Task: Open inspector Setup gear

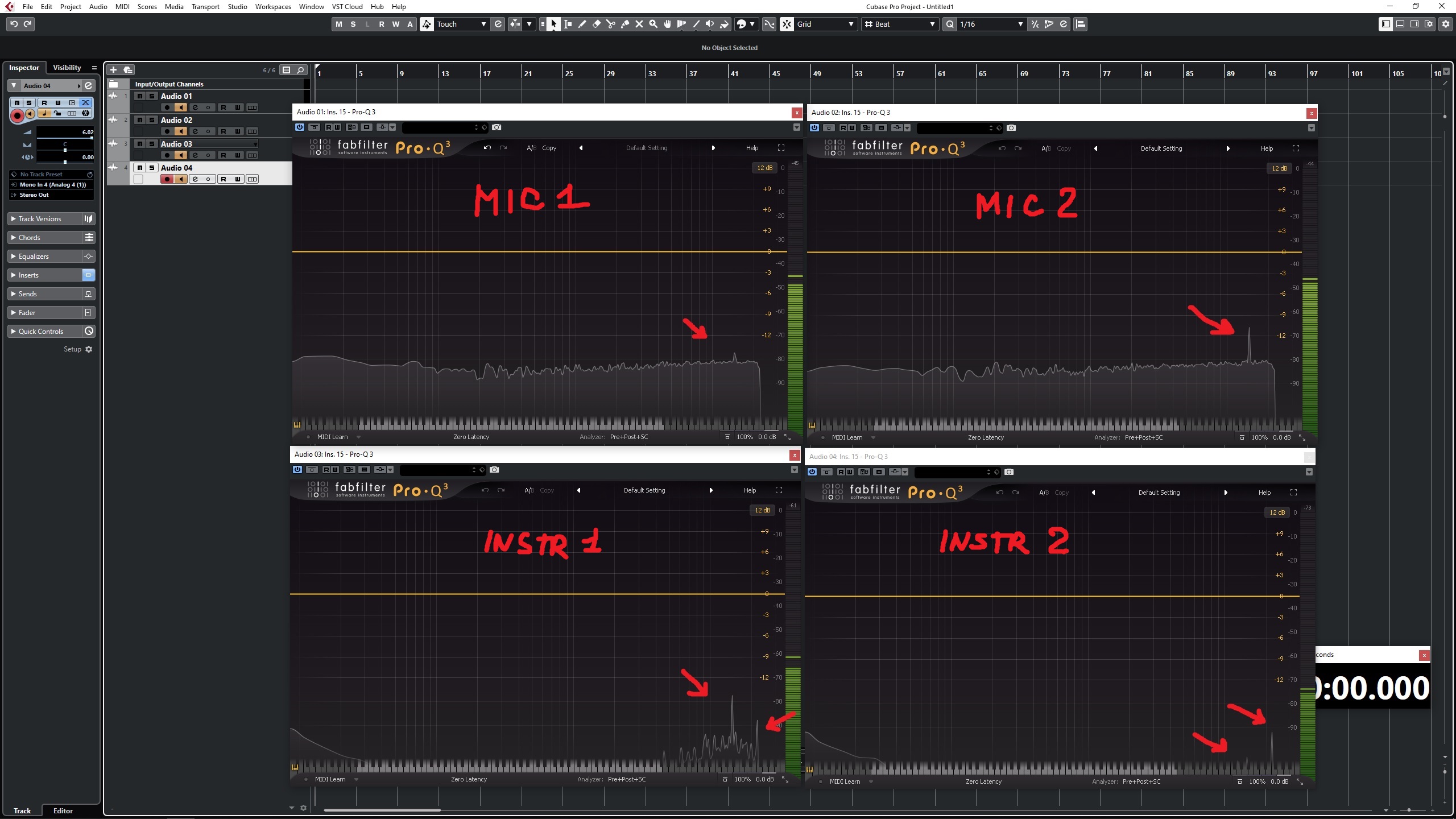Action: pos(89,349)
